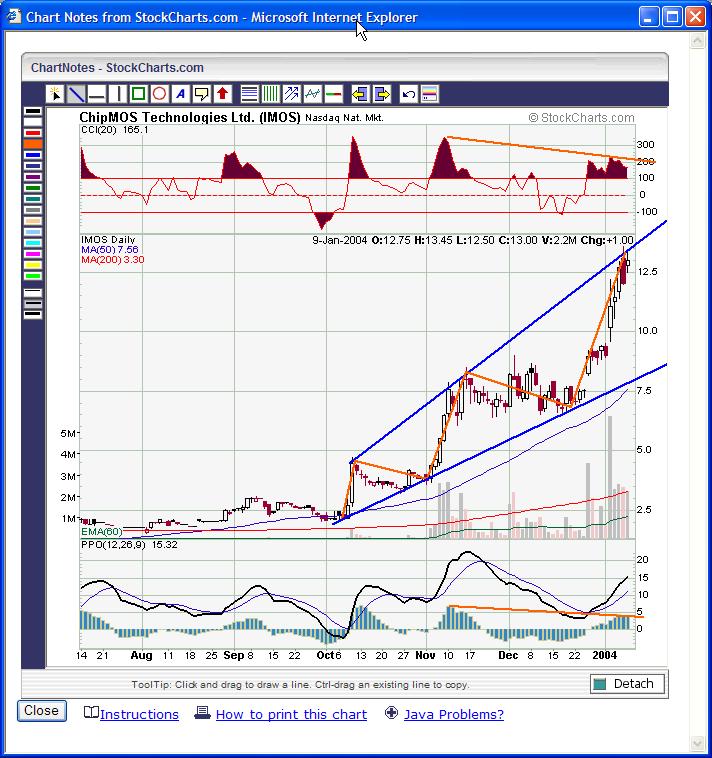Select the red circle drawing tool
Image resolution: width=712 pixels, height=758 pixels.
pyautogui.click(x=159, y=94)
